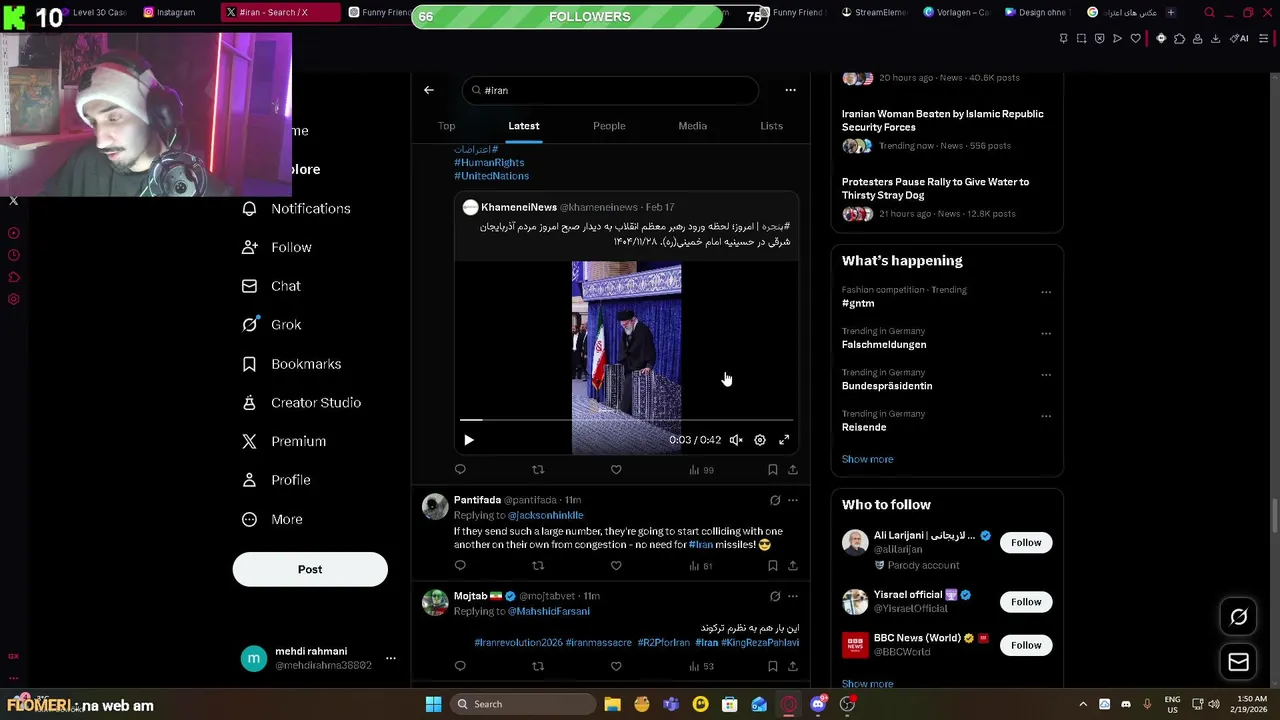Open File Explorer in taskbar

pos(612,704)
